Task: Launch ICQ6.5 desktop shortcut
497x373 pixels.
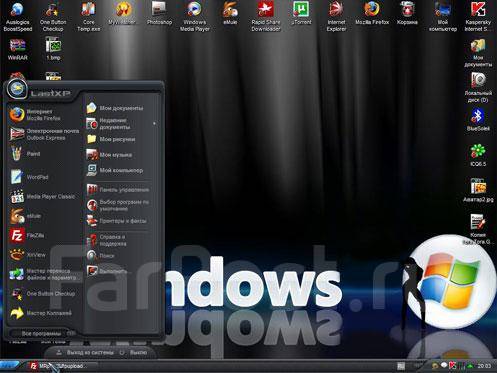Action: click(x=478, y=155)
